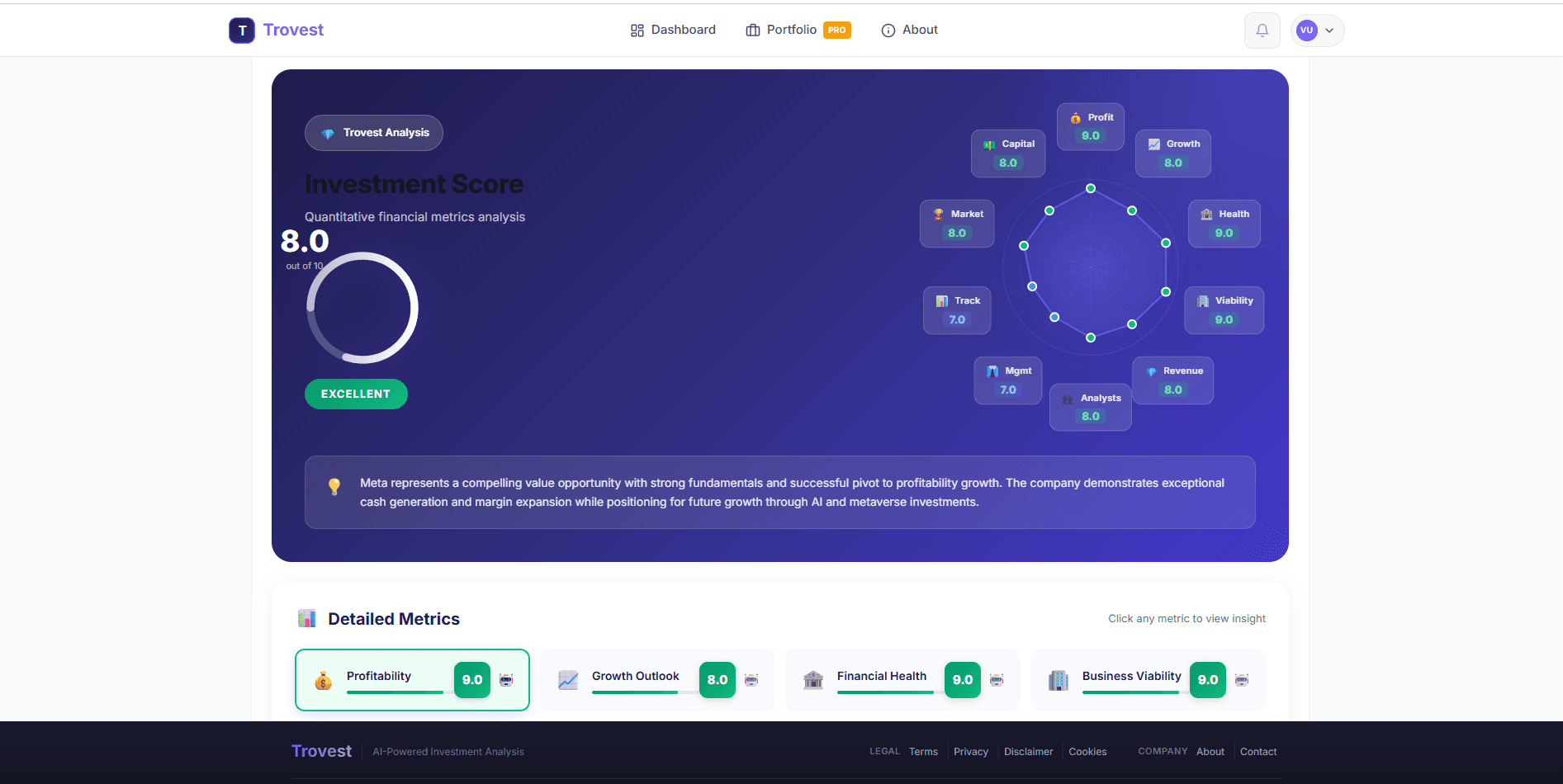Activate the Business Viability metric
This screenshot has width=1563, height=784.
[1147, 679]
